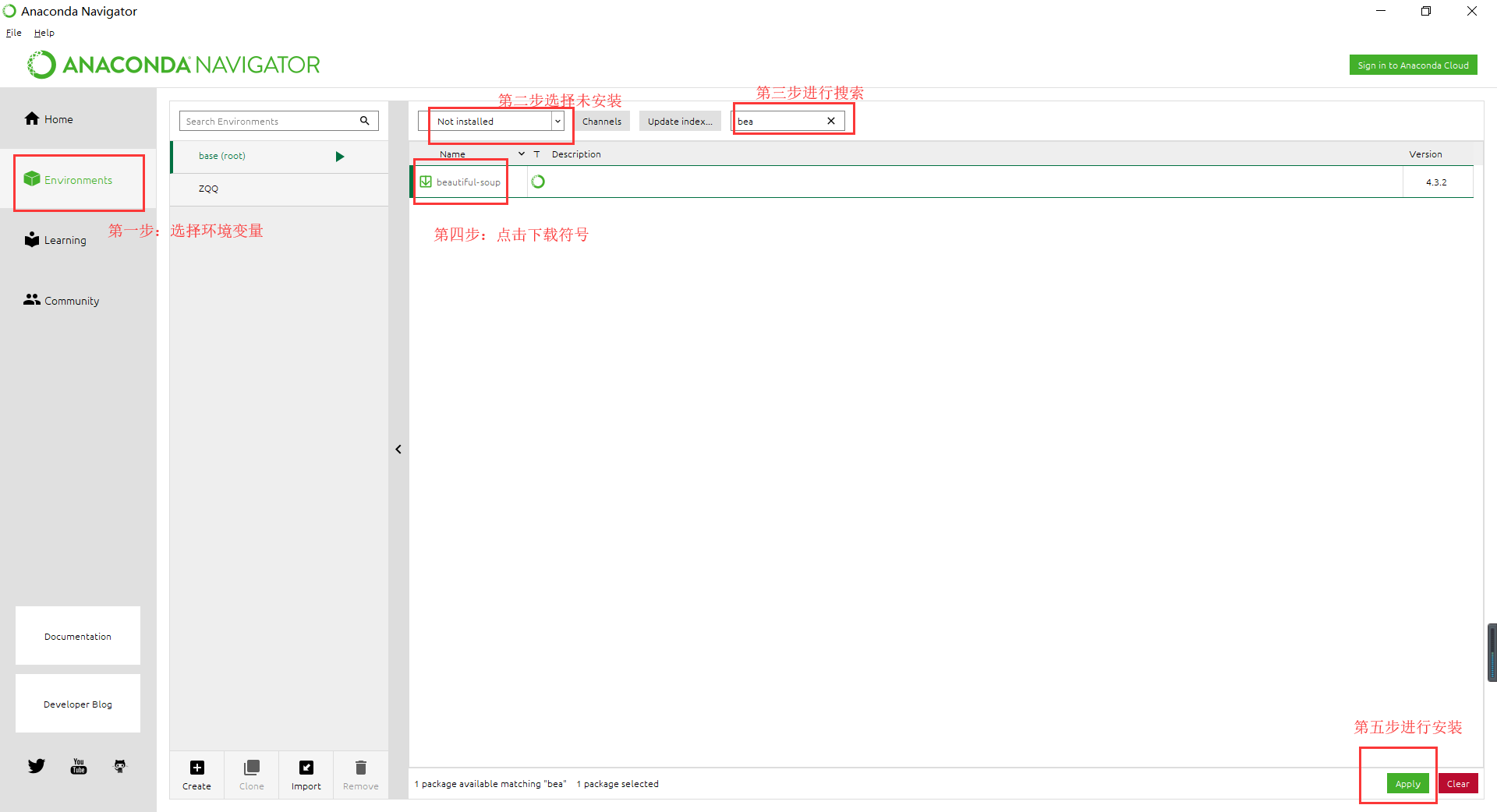
Task: Click the Version column header
Action: coord(1425,154)
